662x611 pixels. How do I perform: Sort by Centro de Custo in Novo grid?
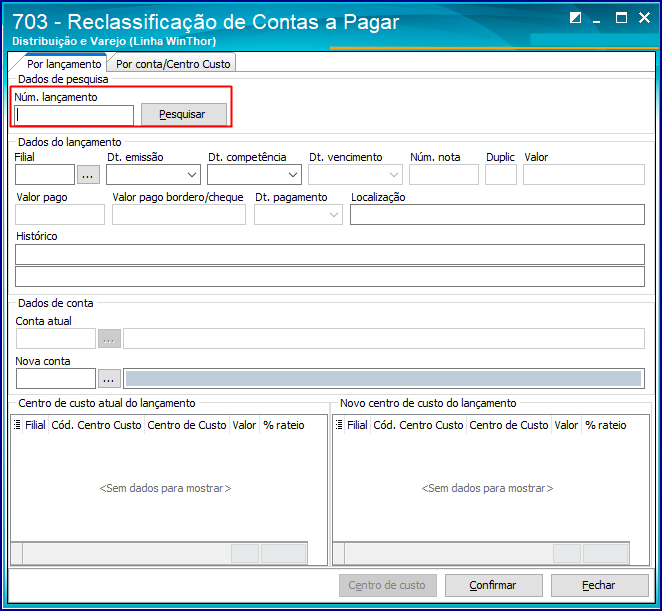[509, 425]
